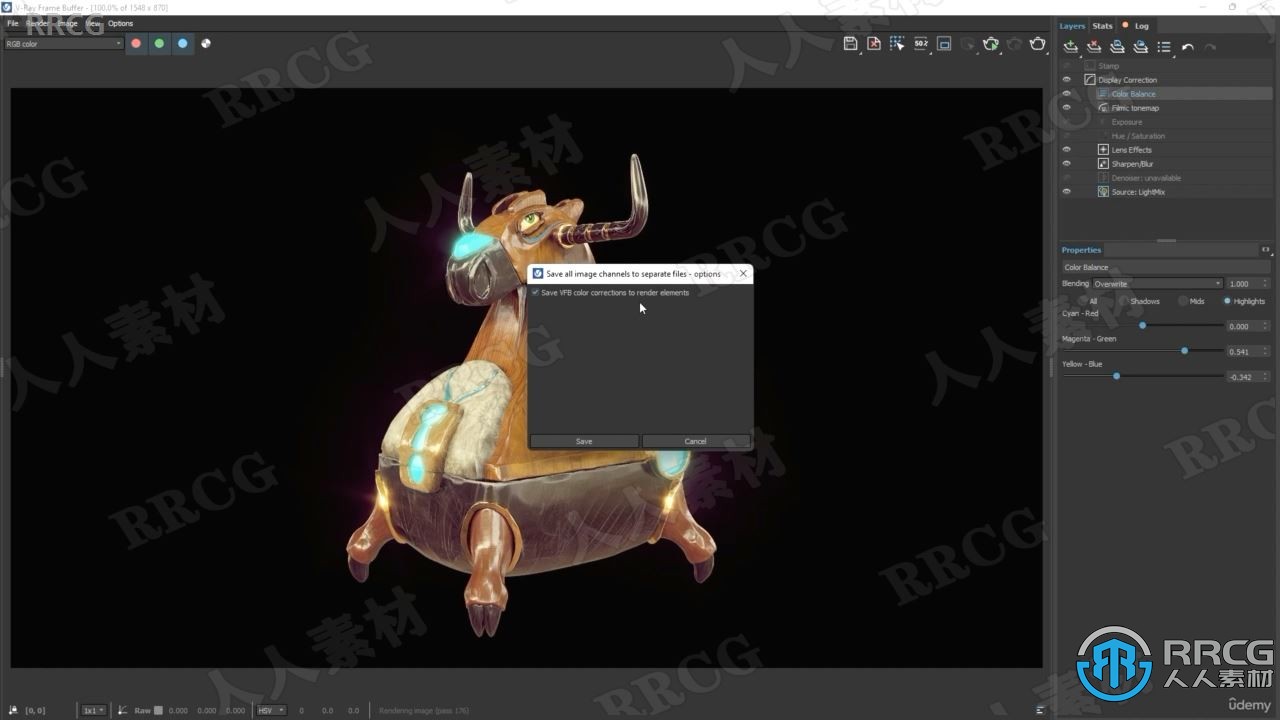Open the File menu
Screen dimensions: 1280x720
pyautogui.click(x=13, y=23)
